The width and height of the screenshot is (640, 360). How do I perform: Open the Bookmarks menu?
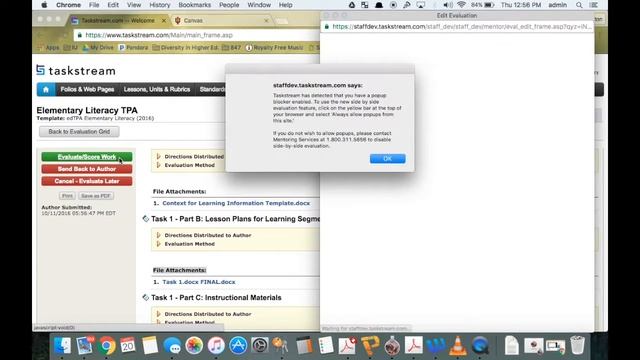click(x=195, y=5)
